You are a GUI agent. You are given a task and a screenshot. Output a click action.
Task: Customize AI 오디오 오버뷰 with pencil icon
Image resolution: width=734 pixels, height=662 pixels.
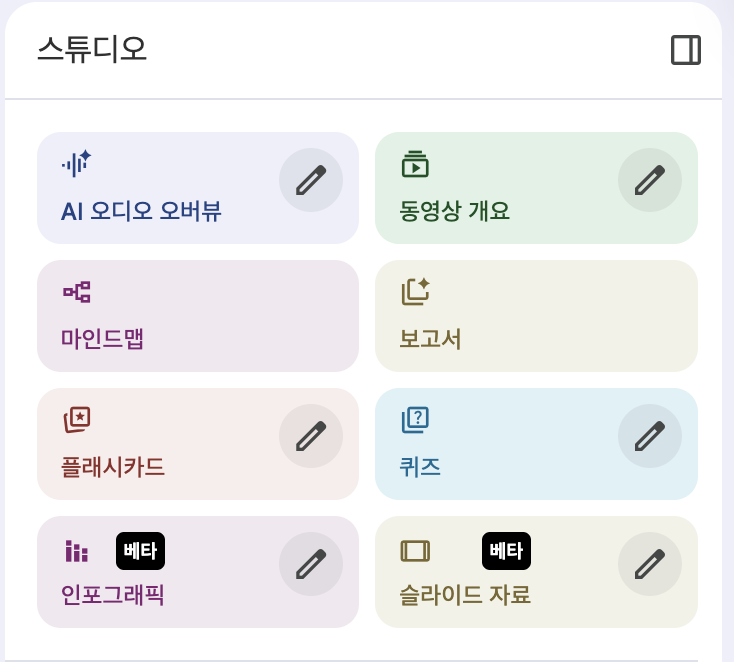pyautogui.click(x=311, y=180)
